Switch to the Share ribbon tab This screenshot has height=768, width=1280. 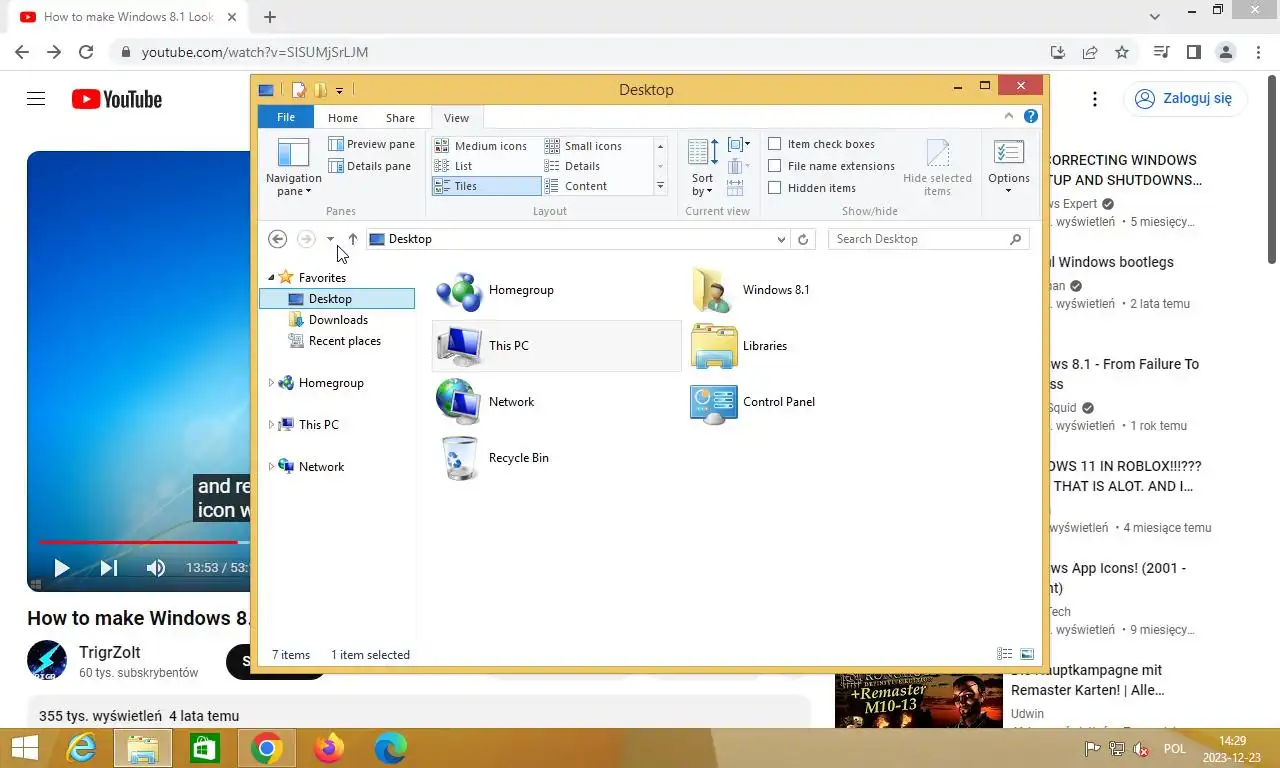tap(400, 118)
